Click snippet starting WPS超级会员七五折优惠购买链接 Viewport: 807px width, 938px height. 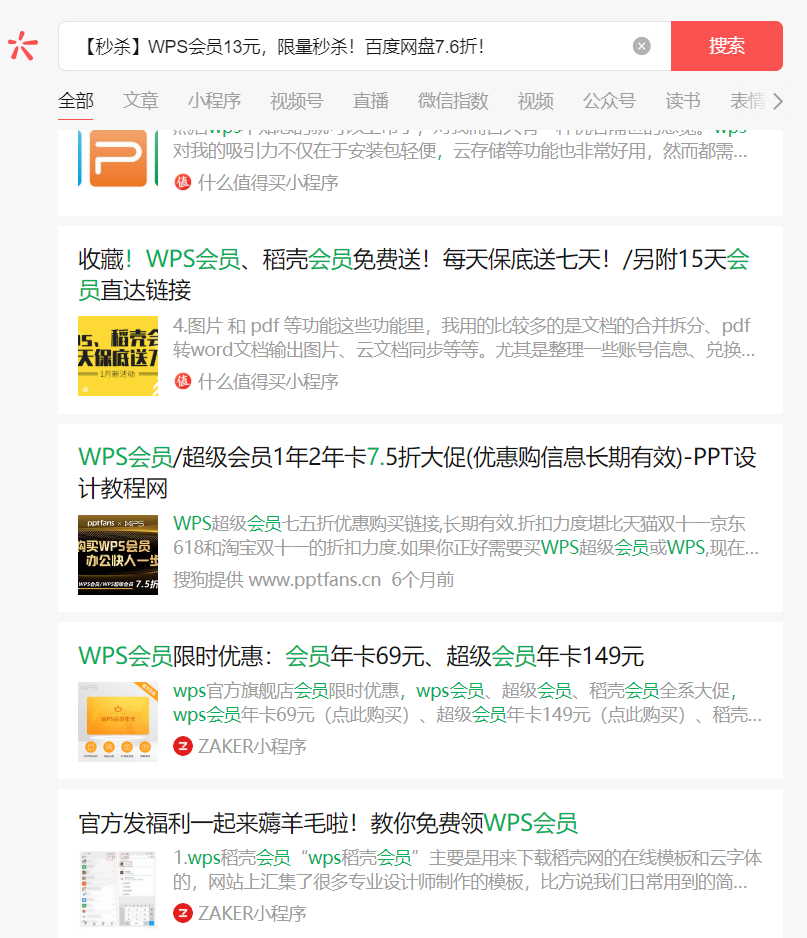pos(466,535)
